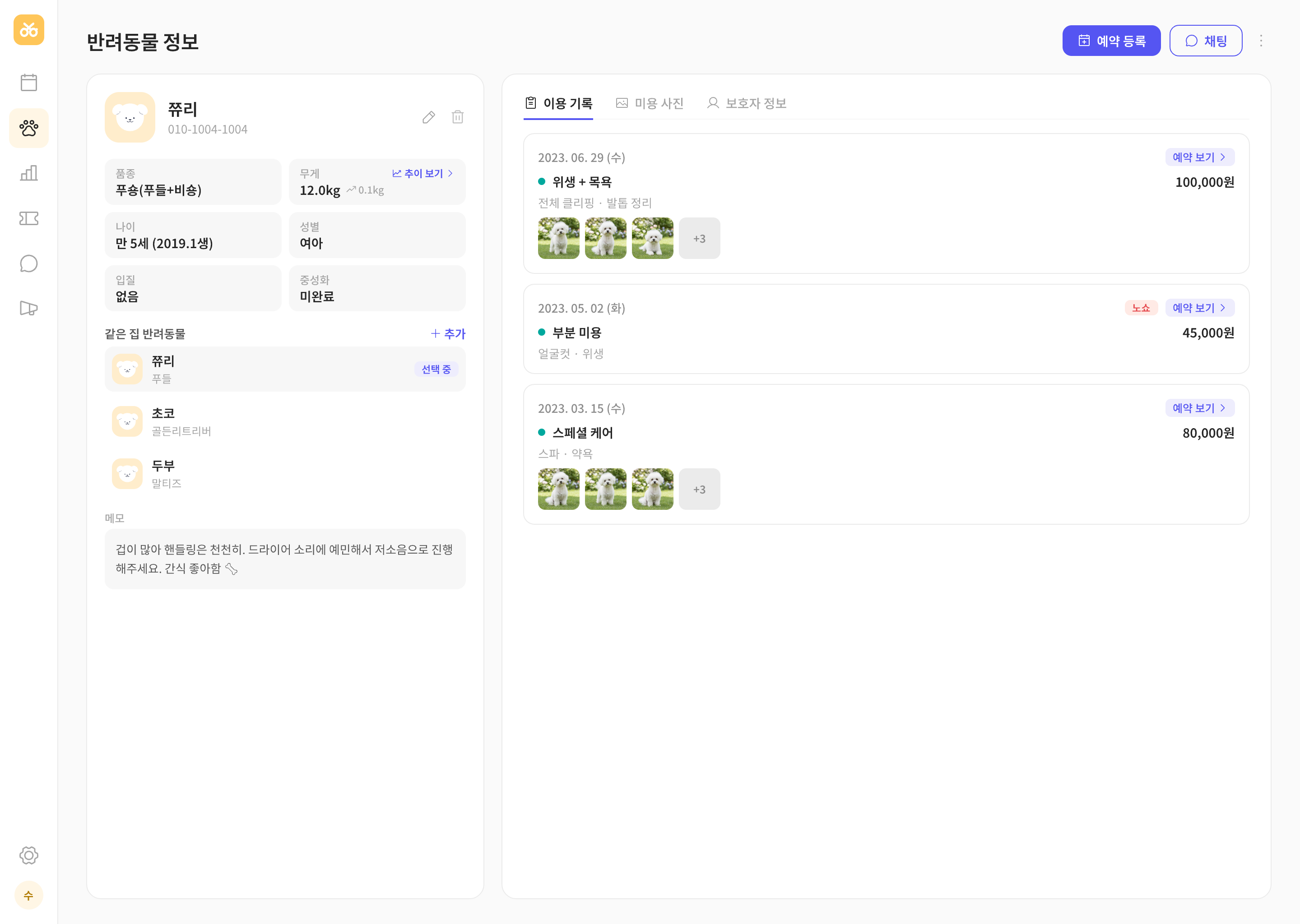Open the chat bubble sidebar icon
Image resolution: width=1300 pixels, height=924 pixels.
coord(28,263)
